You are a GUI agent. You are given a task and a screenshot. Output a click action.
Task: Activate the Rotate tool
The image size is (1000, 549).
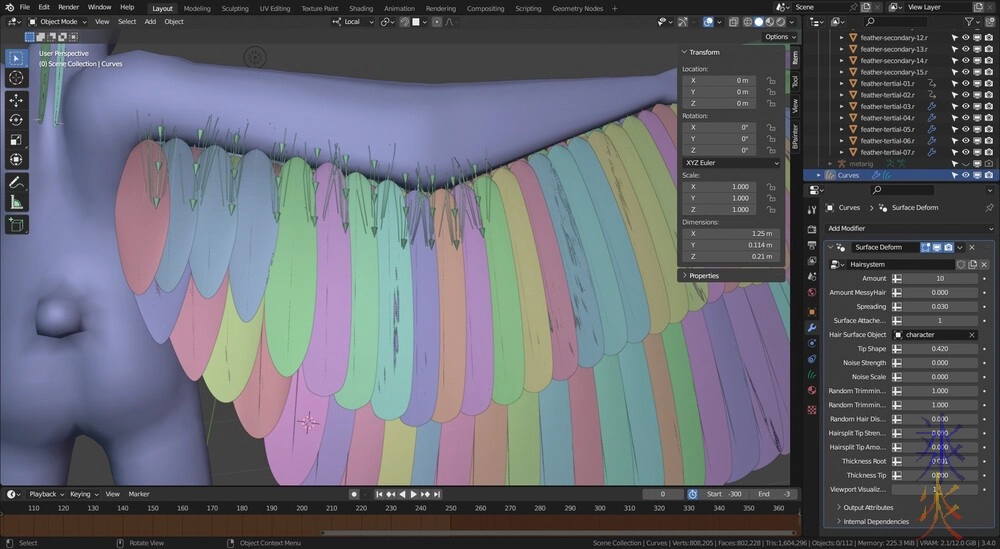pos(17,120)
